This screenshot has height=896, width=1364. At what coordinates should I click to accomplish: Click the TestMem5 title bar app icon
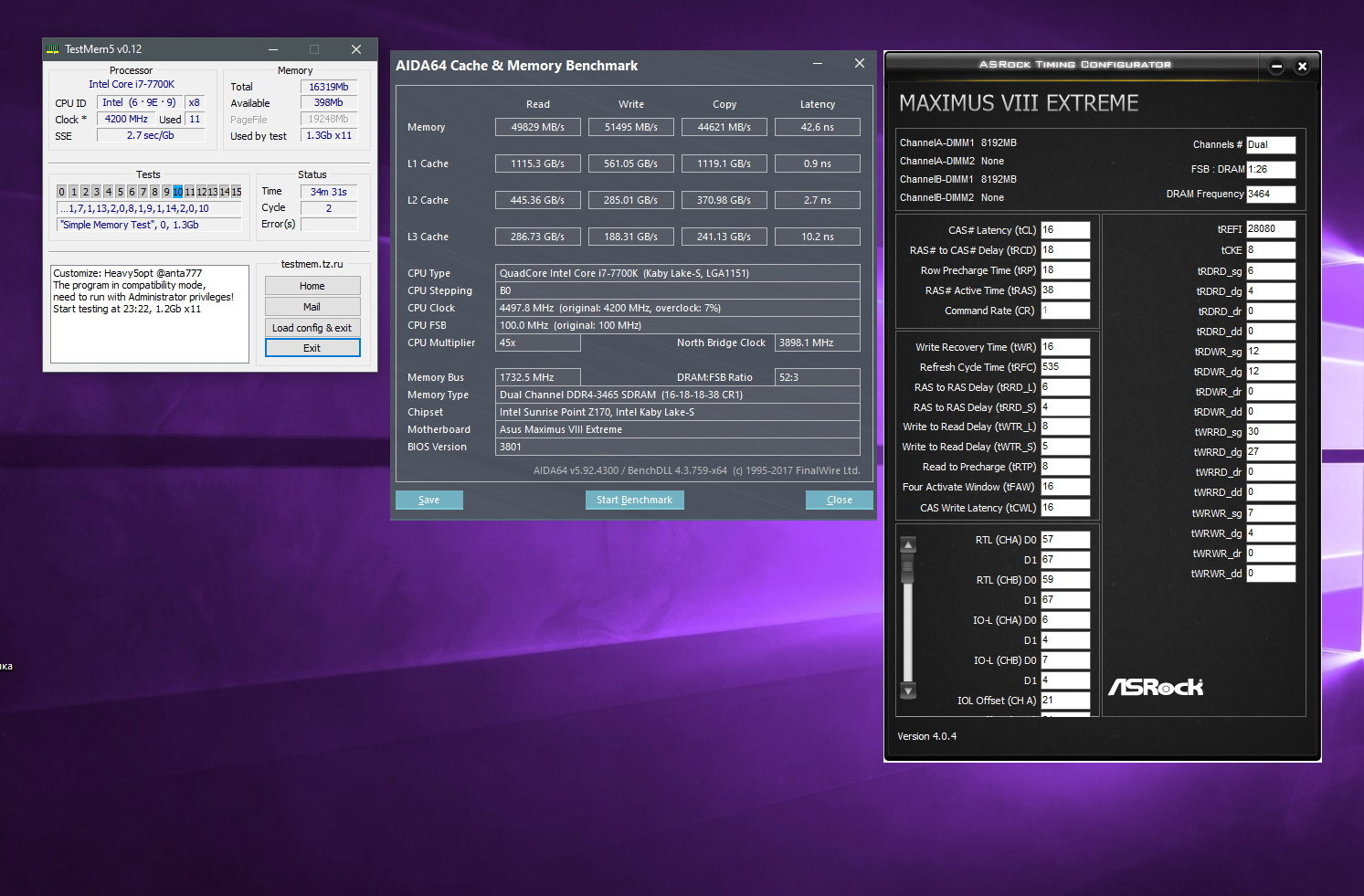tap(53, 49)
